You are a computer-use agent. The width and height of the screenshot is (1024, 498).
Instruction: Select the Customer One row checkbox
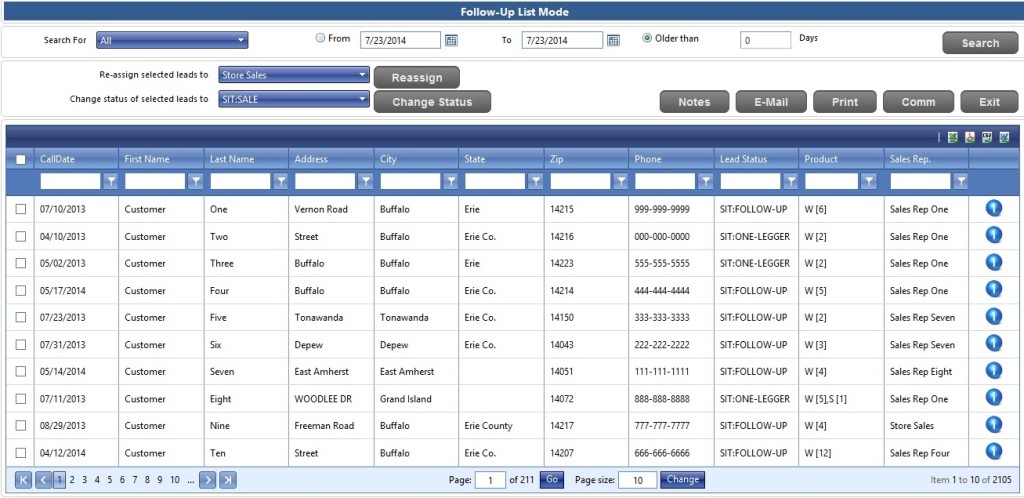click(x=21, y=209)
